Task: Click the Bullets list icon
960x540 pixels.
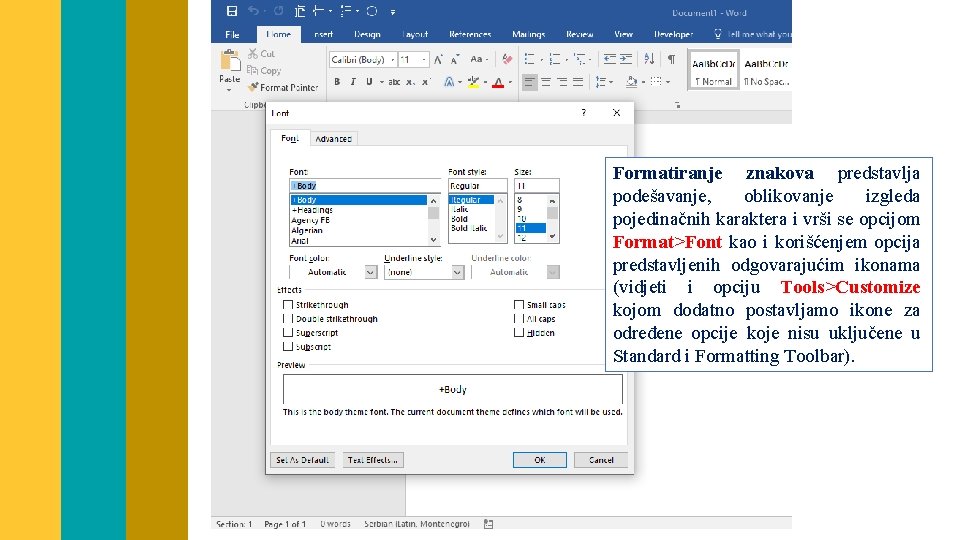Action: (x=530, y=59)
